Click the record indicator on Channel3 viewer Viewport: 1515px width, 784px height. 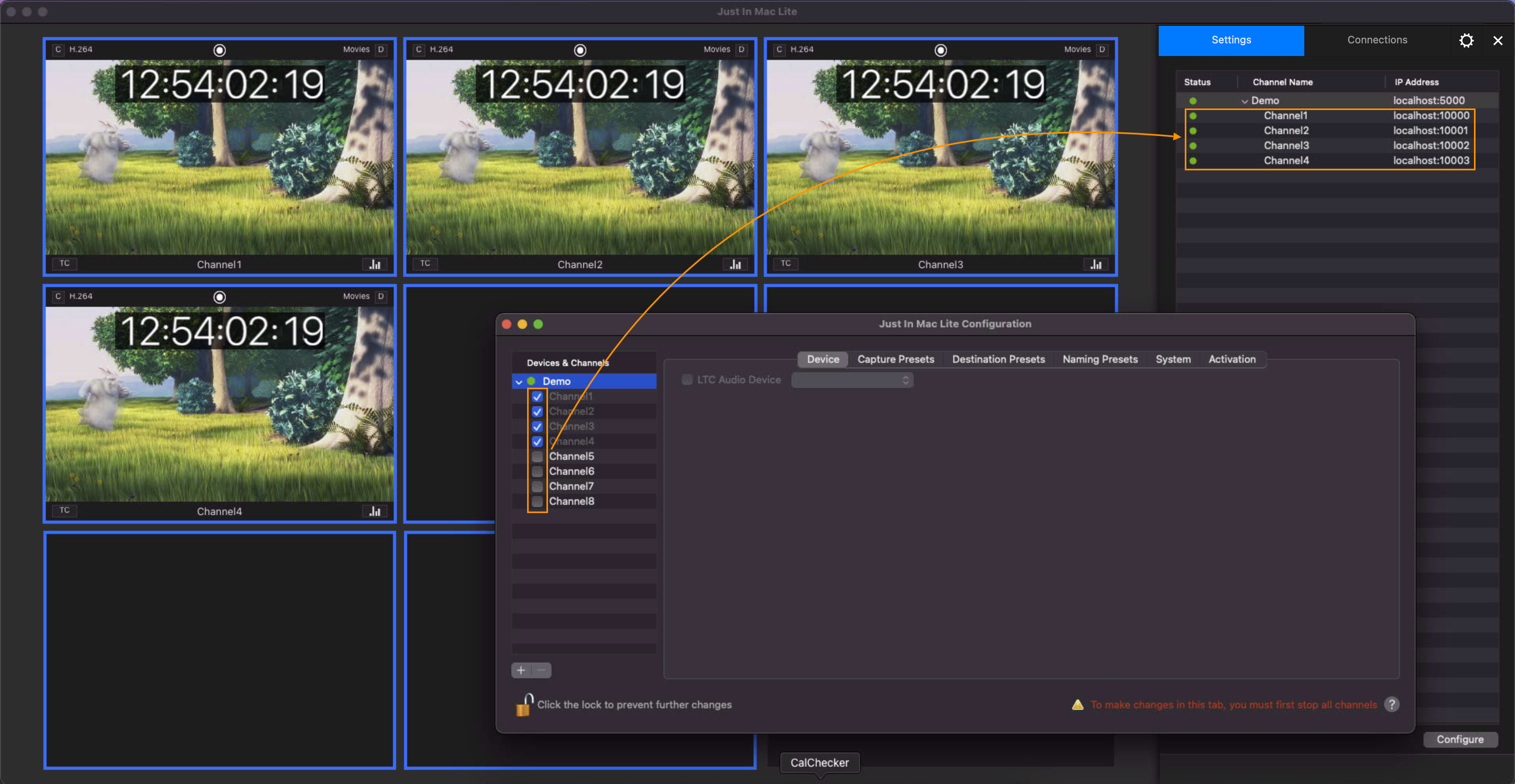click(x=941, y=50)
